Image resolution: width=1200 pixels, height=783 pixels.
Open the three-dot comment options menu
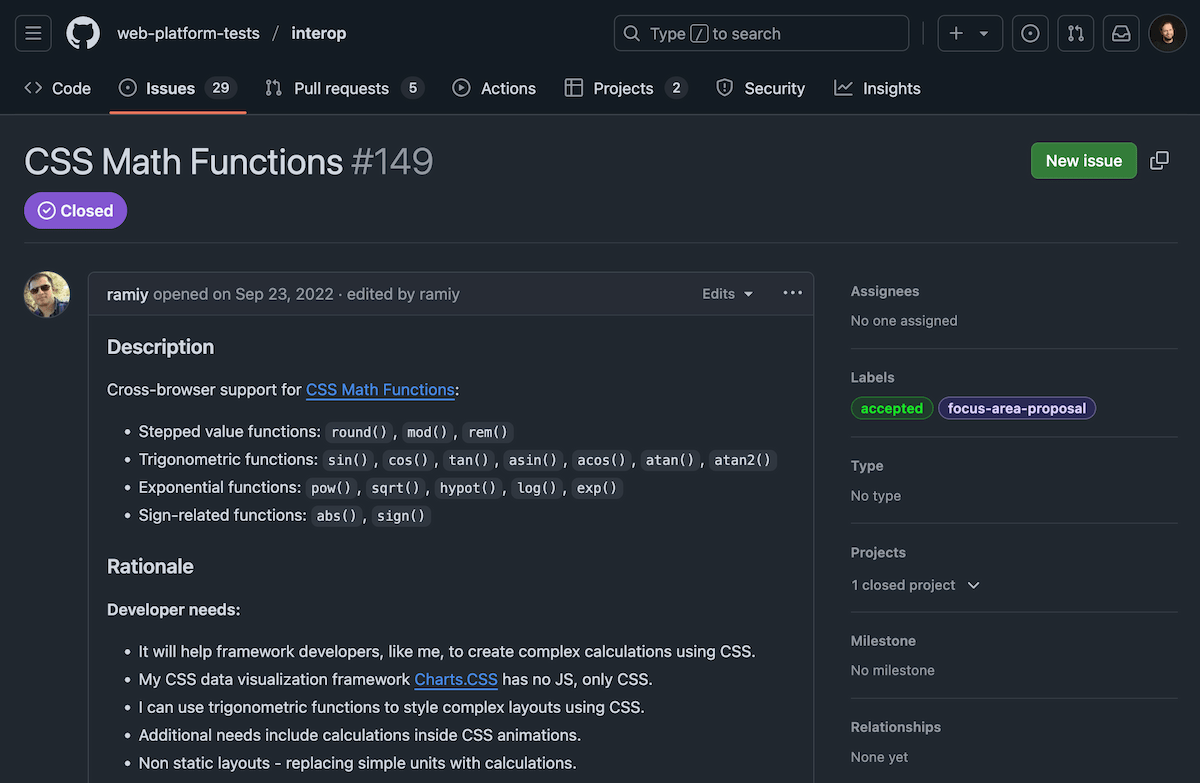792,293
